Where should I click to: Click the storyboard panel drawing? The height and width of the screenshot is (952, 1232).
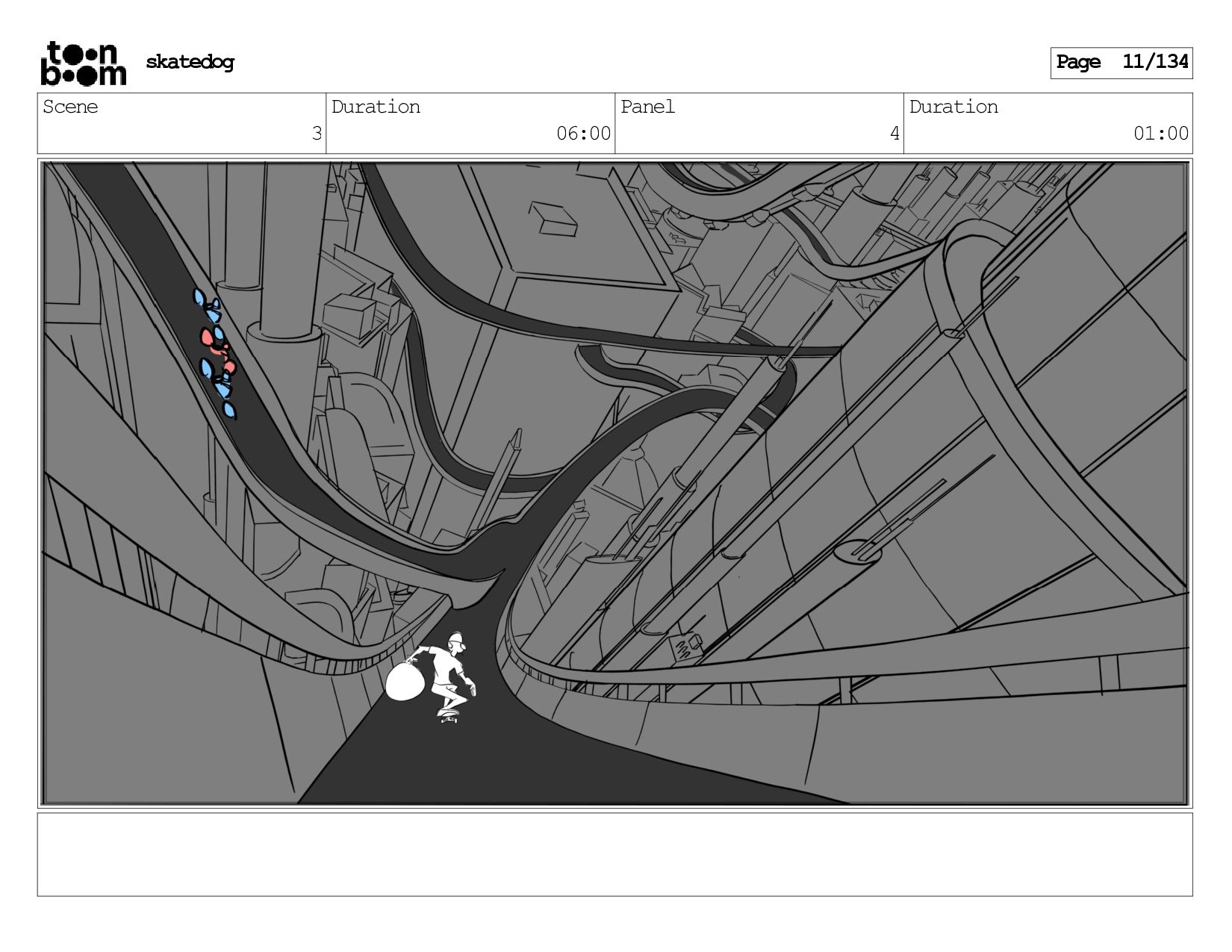click(615, 483)
